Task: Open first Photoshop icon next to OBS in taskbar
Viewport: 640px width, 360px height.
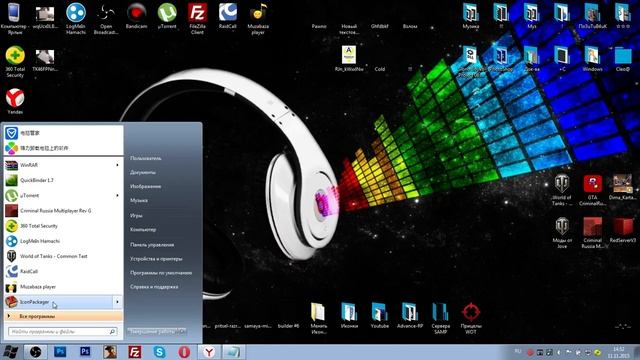Action: 60,351
